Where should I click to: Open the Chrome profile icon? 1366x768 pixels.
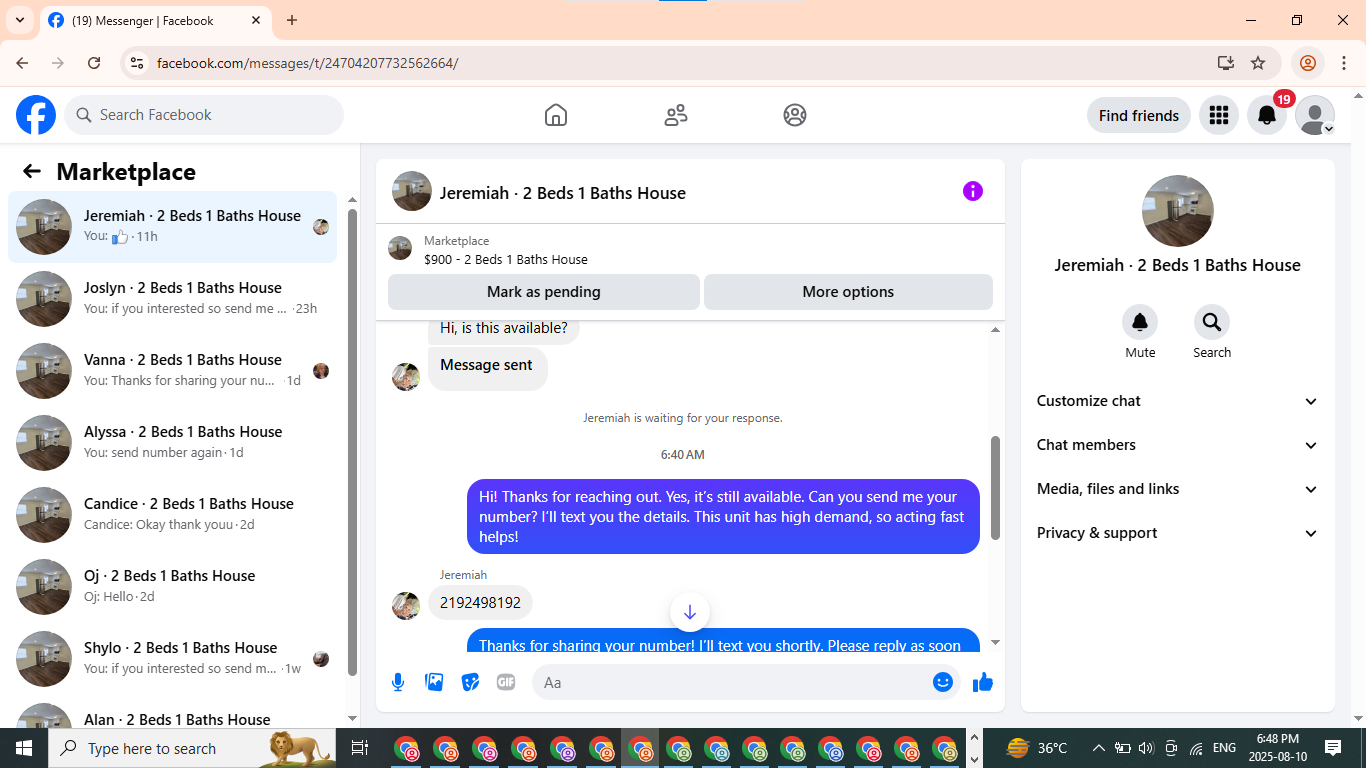tap(1307, 63)
